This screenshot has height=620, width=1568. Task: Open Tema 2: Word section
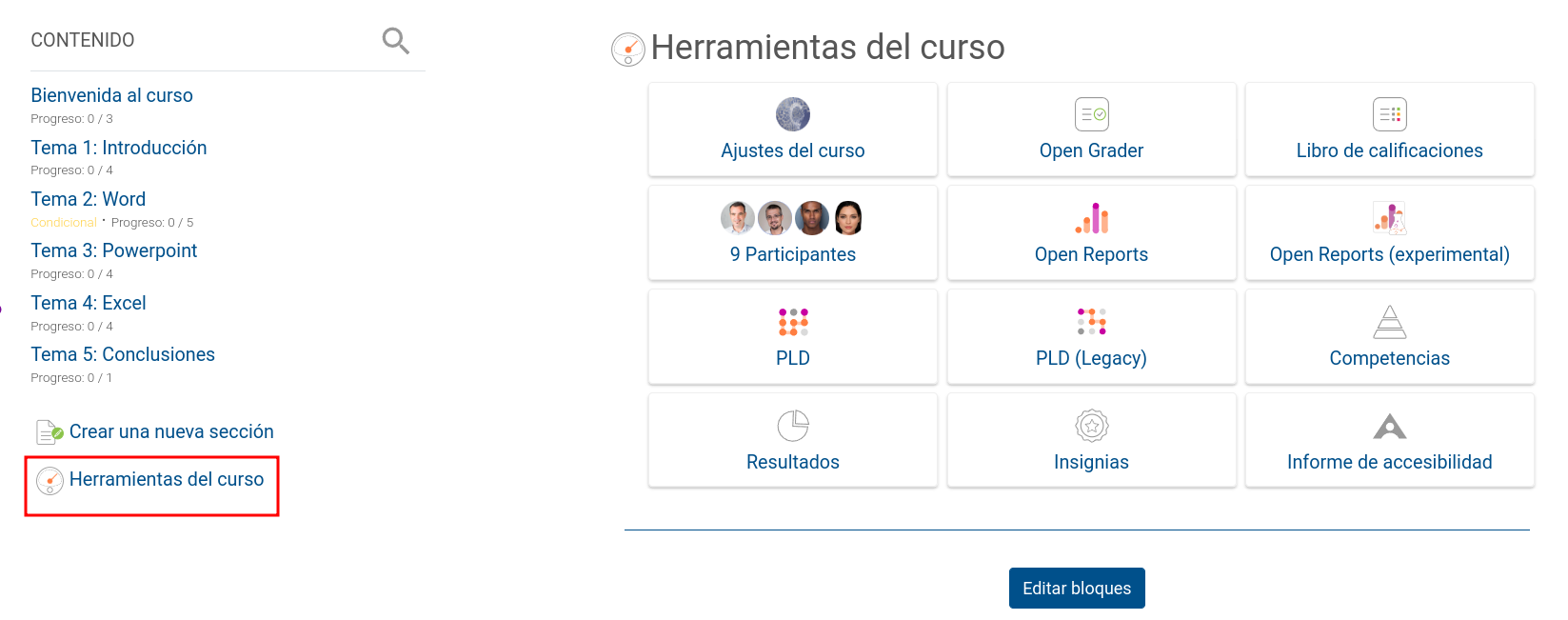[88, 199]
